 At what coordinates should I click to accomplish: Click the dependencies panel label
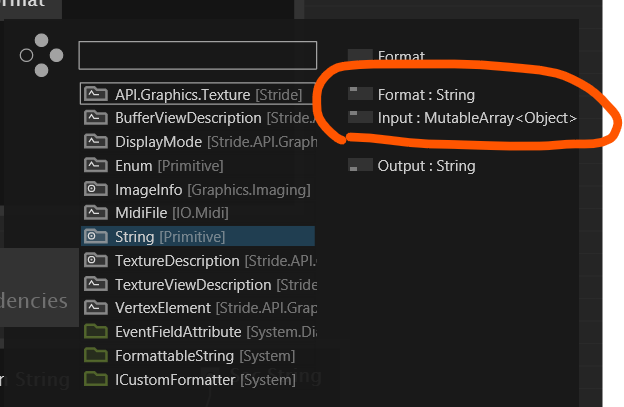[x=34, y=301]
